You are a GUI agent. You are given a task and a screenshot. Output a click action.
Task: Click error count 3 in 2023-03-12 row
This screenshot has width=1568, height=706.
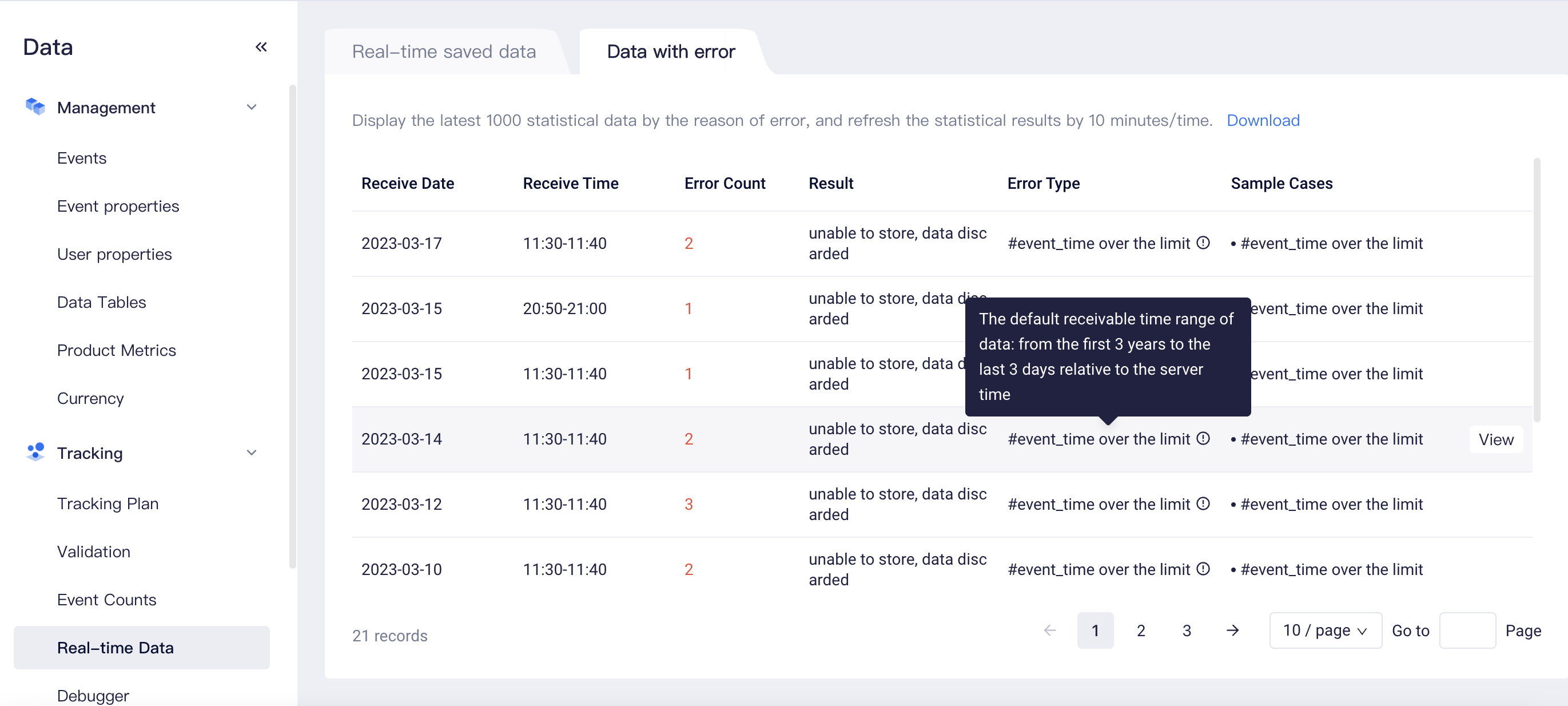click(689, 504)
